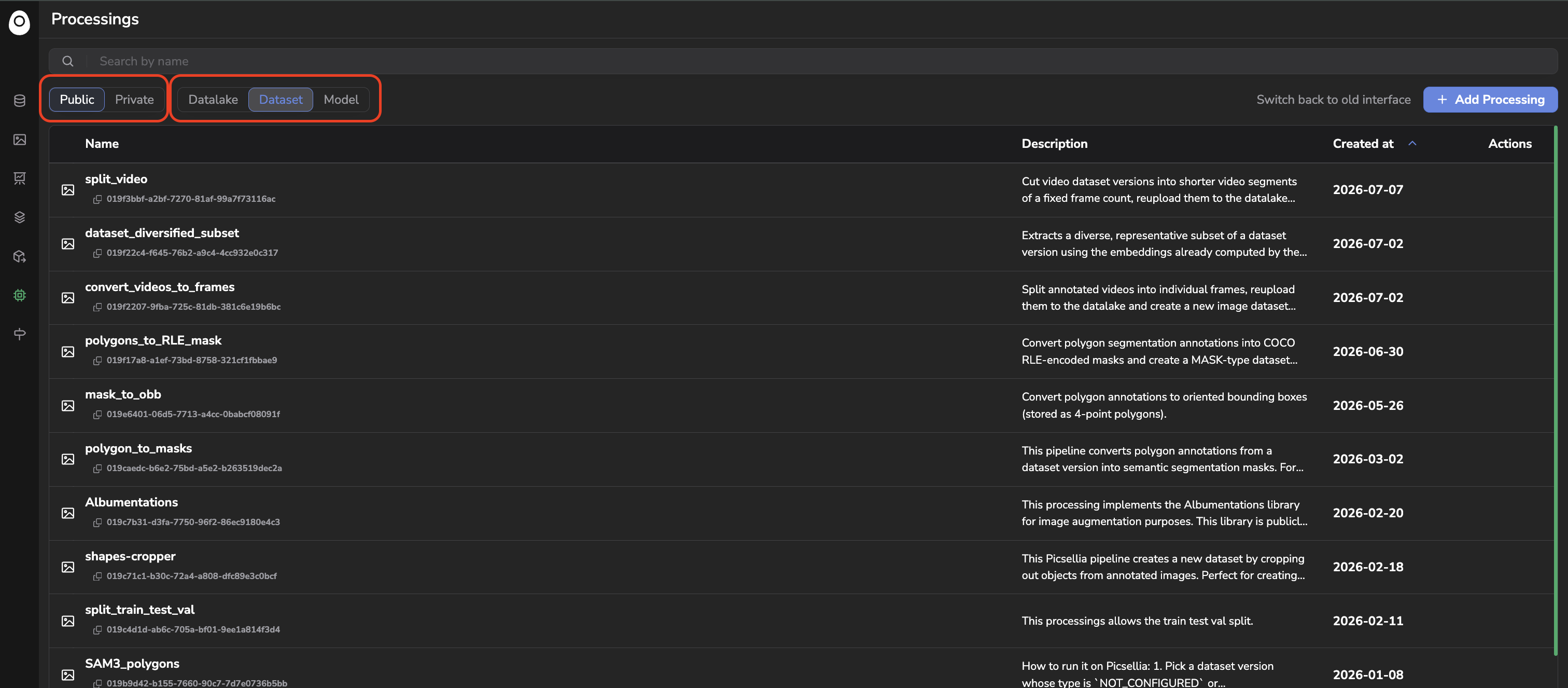
Task: Click the 2026-02-18 creation date
Action: click(x=1368, y=567)
